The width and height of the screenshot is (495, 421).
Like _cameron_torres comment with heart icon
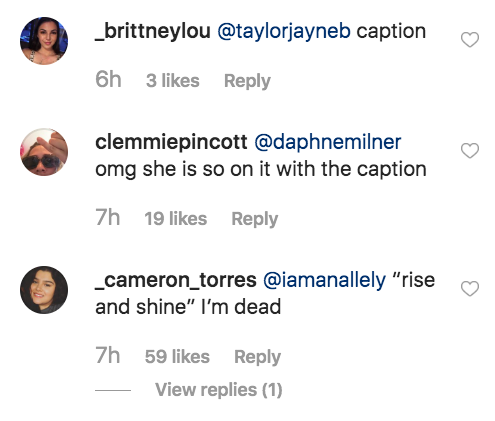pos(470,289)
